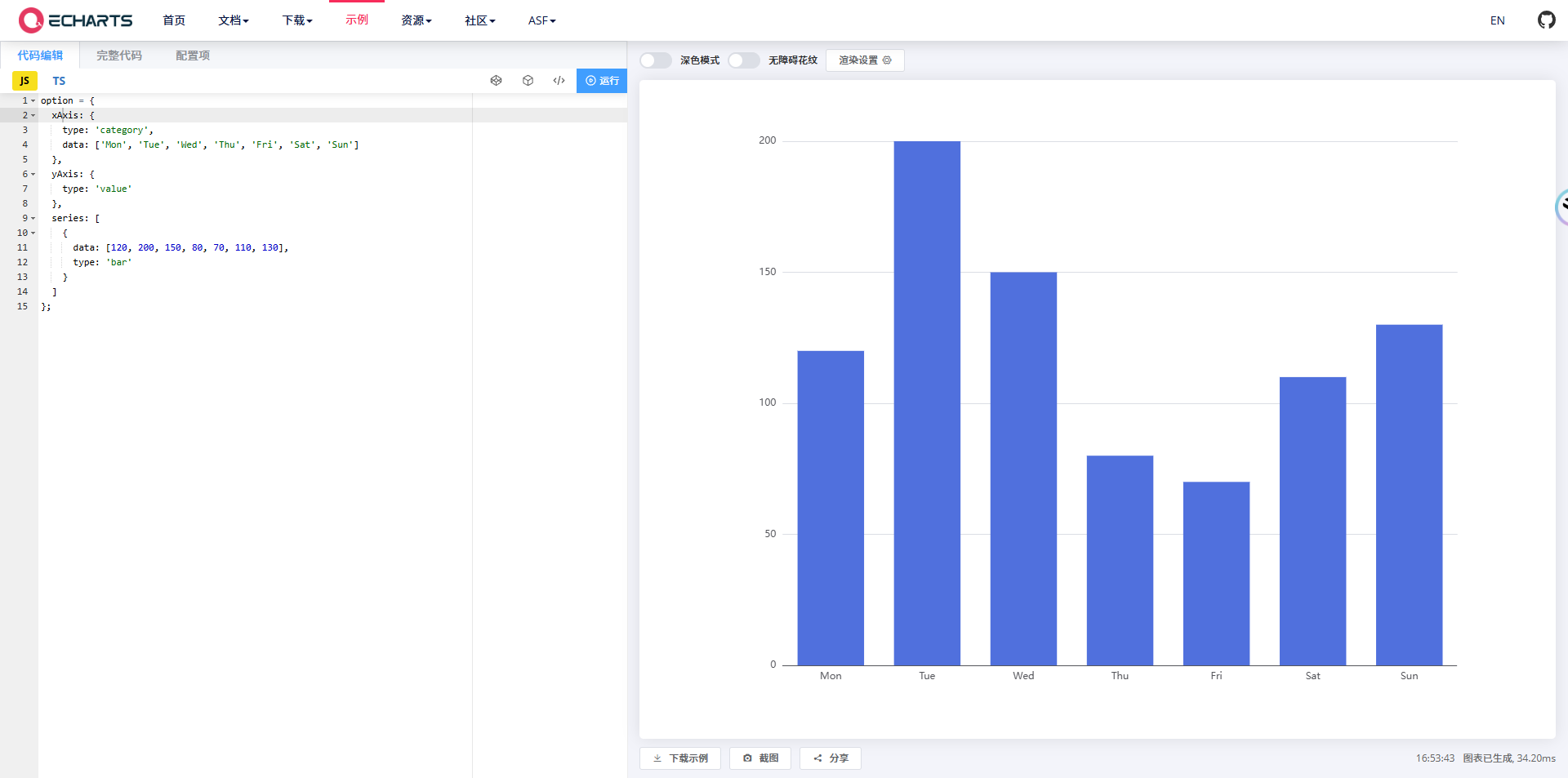Screen dimensions: 1568x778
Task: Toggle 无障碍花纹 pattern switch
Action: [743, 60]
